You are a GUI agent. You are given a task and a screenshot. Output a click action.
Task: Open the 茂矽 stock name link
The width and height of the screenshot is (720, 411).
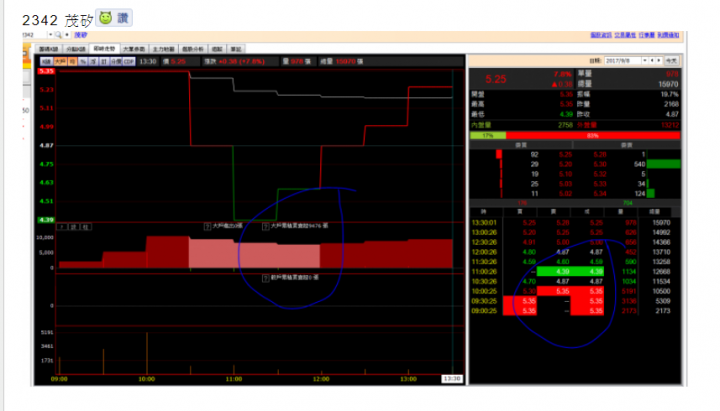(x=81, y=34)
